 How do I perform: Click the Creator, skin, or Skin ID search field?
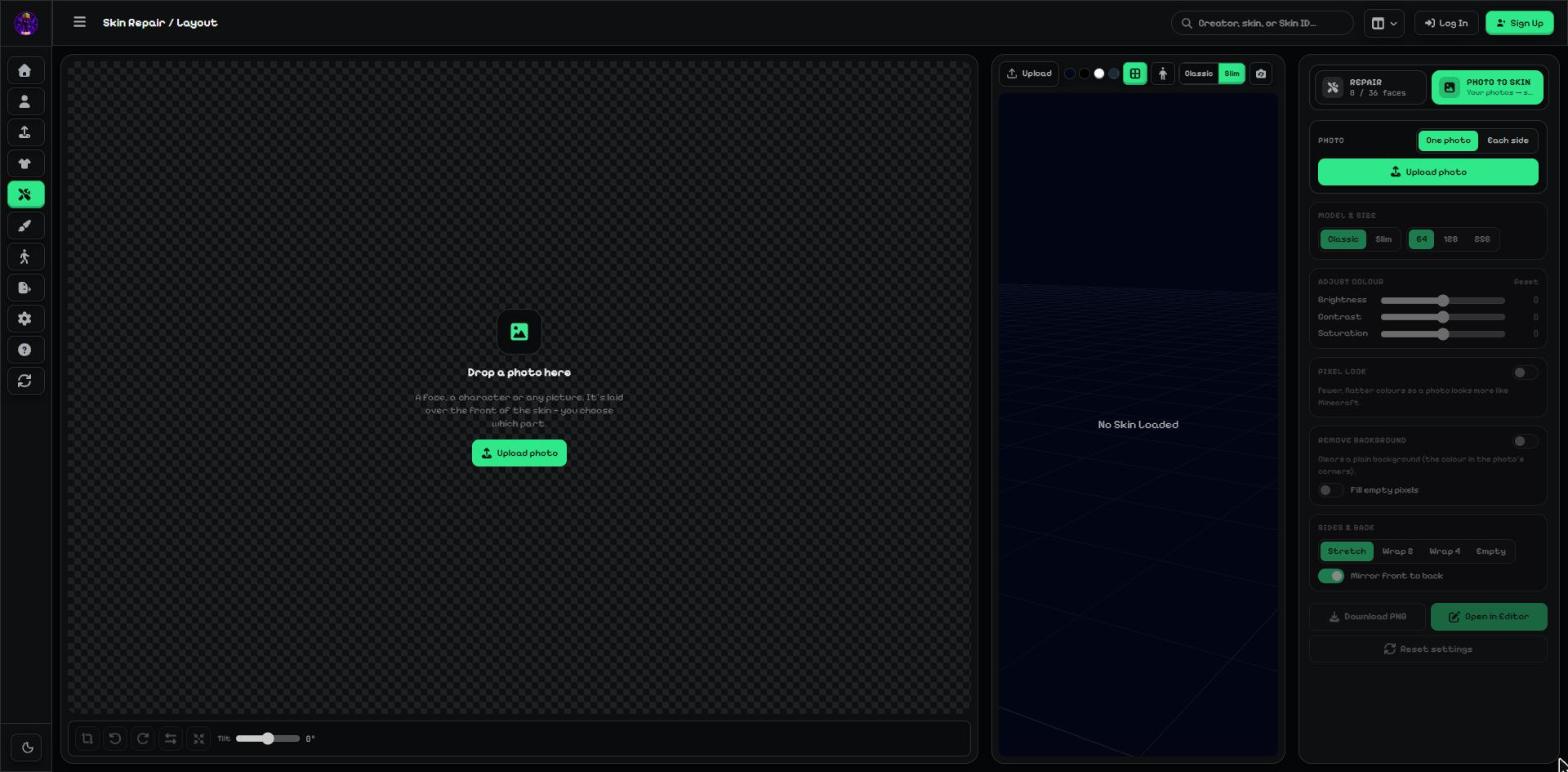pyautogui.click(x=1262, y=23)
